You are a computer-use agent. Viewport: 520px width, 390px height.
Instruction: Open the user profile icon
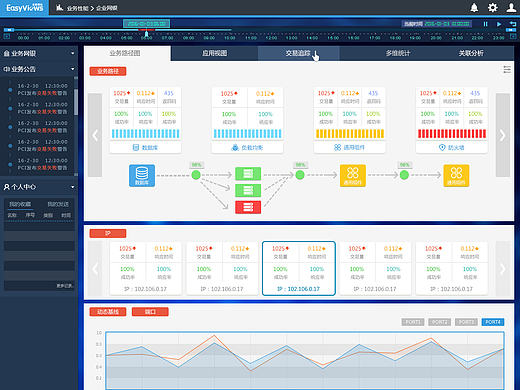(x=511, y=8)
